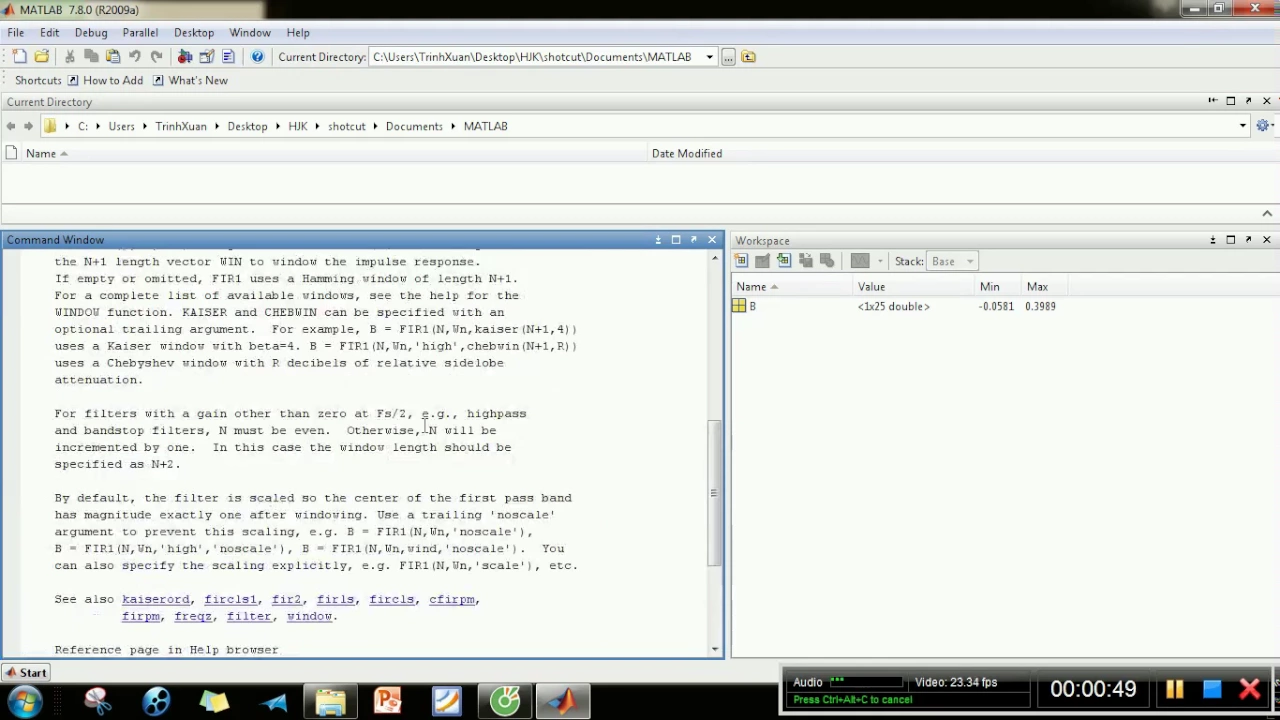Open Current Directory actions gear menu
Image resolution: width=1280 pixels, height=720 pixels.
1264,126
